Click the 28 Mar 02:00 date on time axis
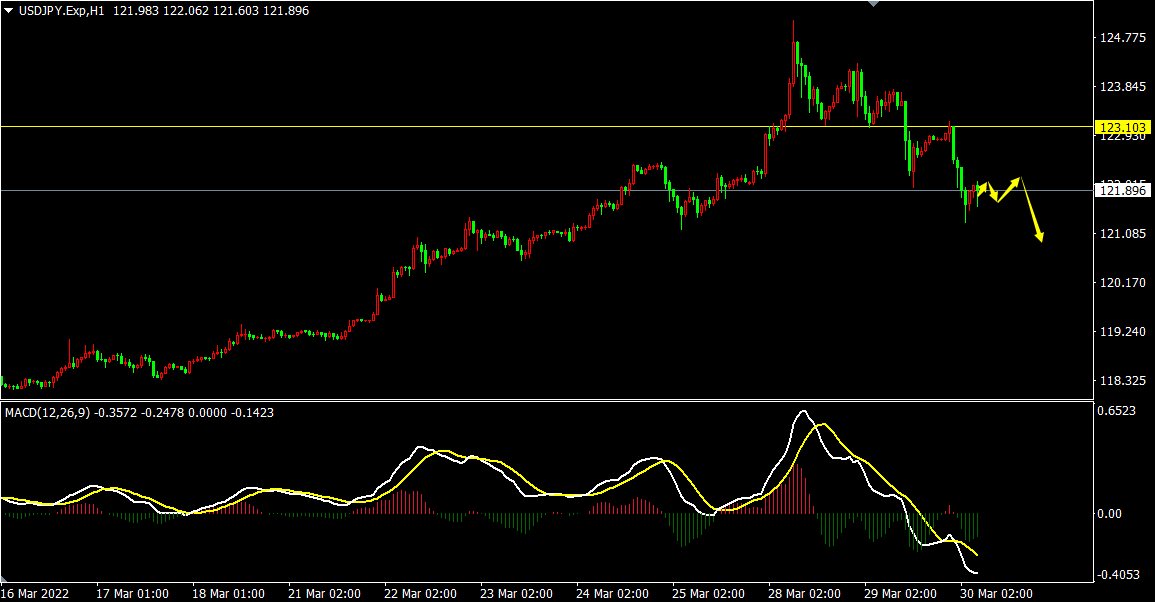This screenshot has width=1155, height=602. tap(804, 593)
